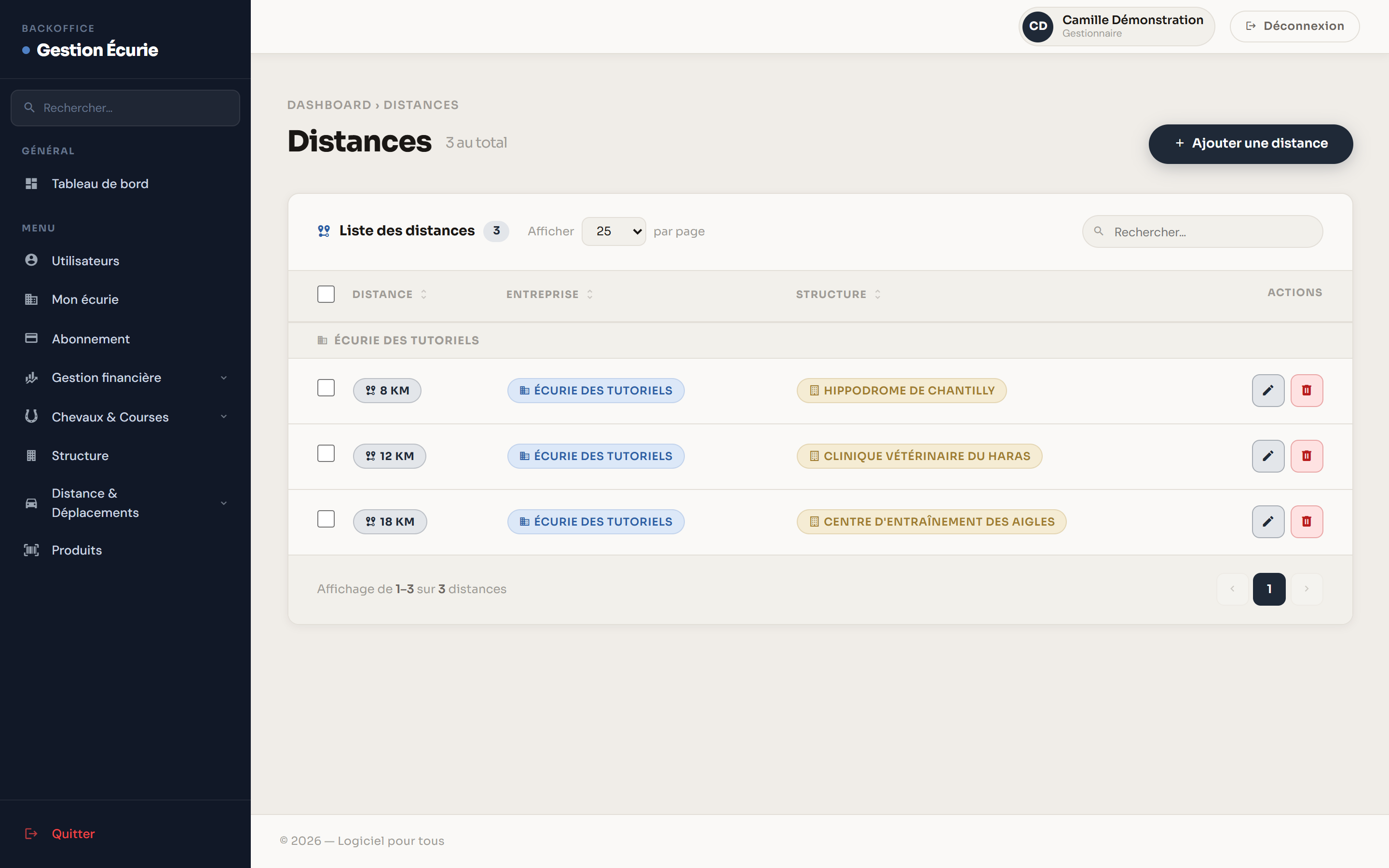Edit the 12 KM distance row

pyautogui.click(x=1268, y=456)
